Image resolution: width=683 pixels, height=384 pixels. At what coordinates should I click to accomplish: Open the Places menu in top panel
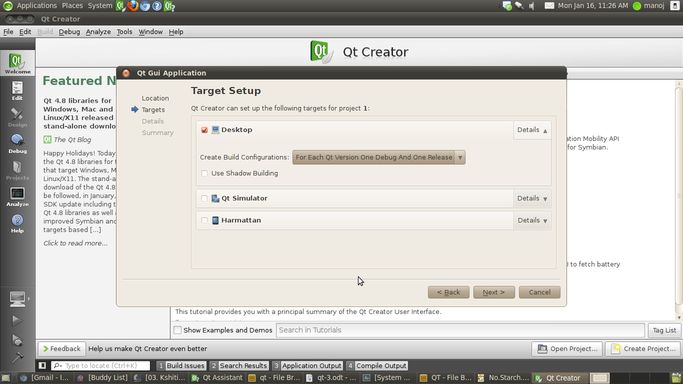tap(72, 6)
